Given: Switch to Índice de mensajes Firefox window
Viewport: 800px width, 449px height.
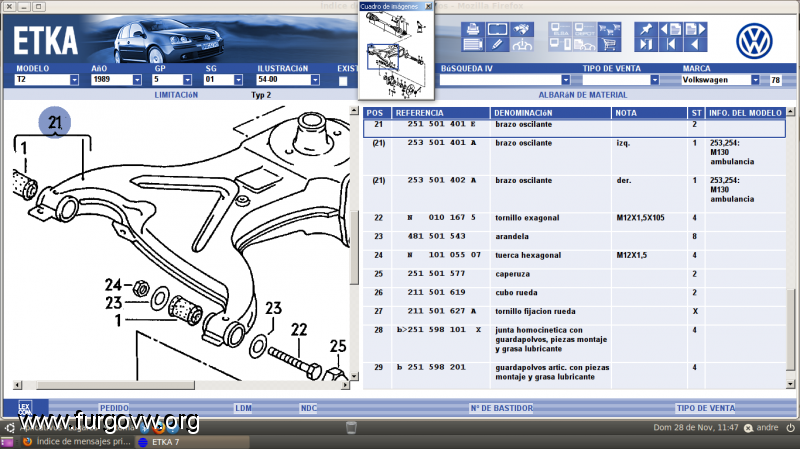Looking at the screenshot, I should [77, 442].
